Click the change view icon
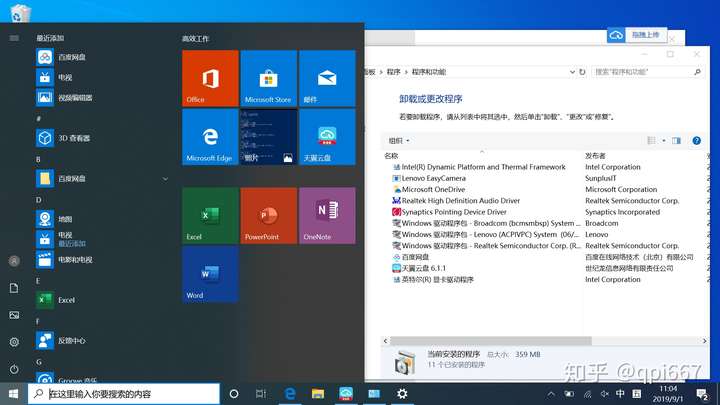This screenshot has height=405, width=720. (x=652, y=141)
